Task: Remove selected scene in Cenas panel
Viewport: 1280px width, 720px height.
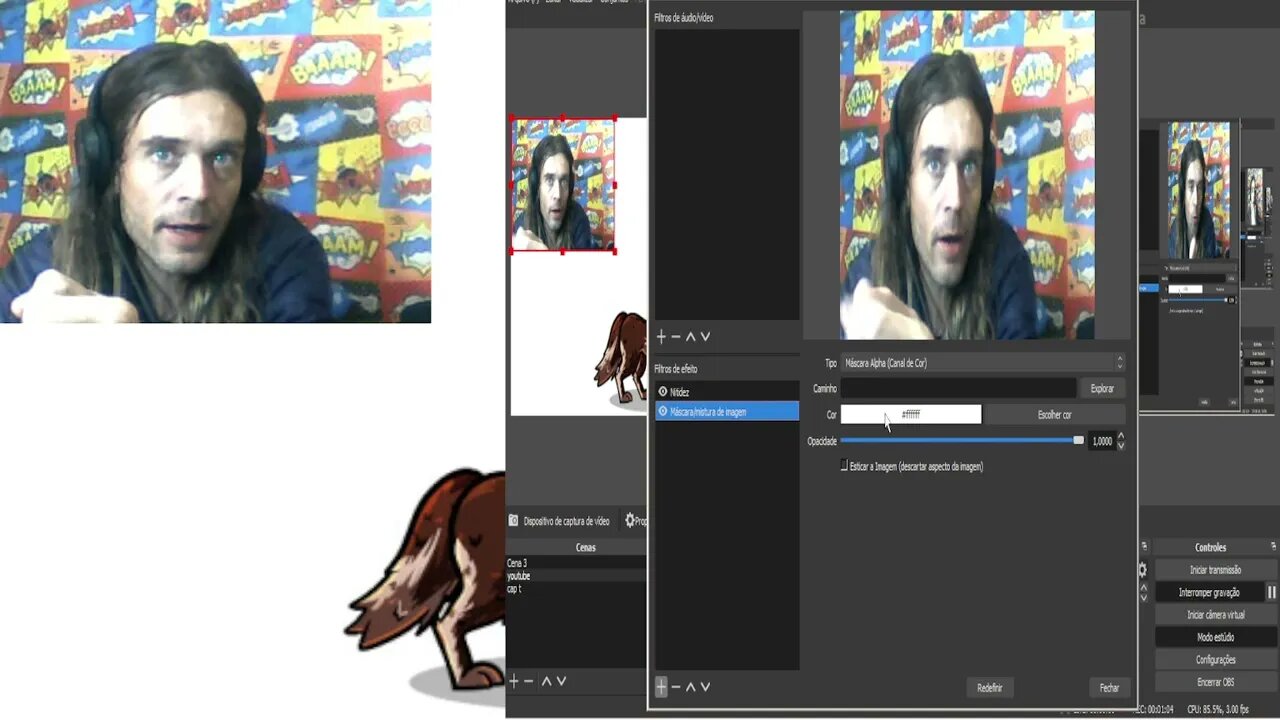Action: coord(529,681)
